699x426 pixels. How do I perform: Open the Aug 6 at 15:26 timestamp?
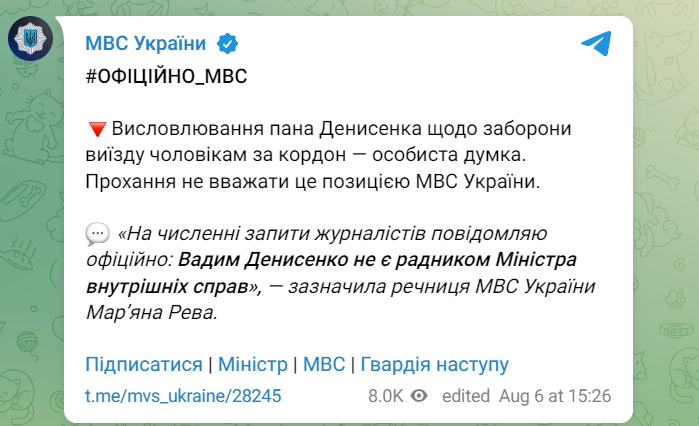tap(555, 396)
